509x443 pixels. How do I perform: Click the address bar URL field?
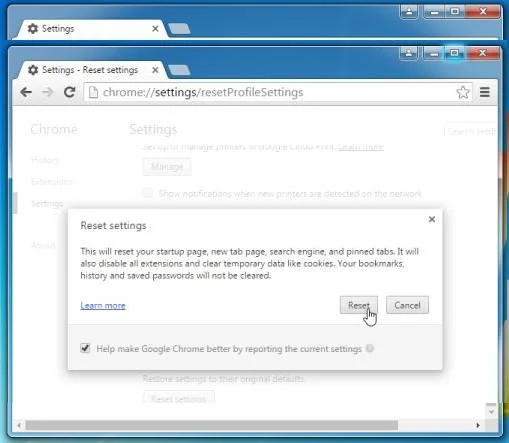(278, 92)
